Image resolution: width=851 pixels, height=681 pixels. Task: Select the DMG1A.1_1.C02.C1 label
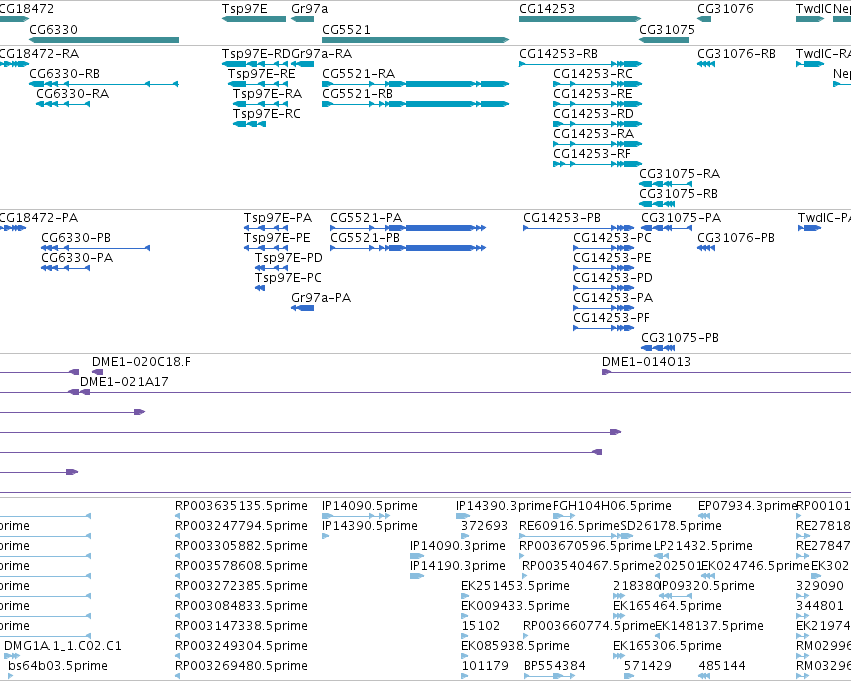[63, 646]
